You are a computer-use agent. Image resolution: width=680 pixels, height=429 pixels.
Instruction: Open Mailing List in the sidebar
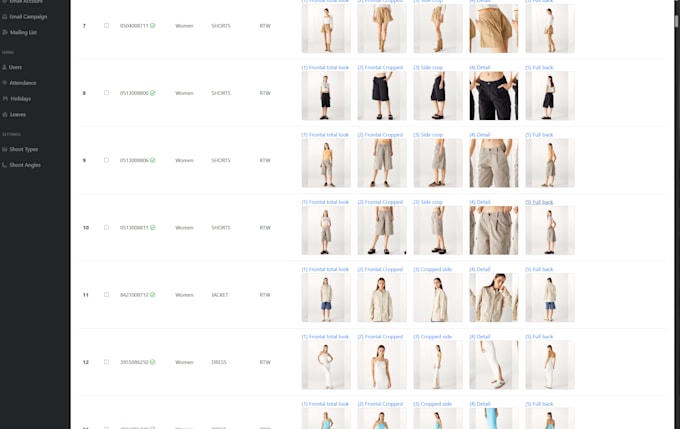coord(23,32)
